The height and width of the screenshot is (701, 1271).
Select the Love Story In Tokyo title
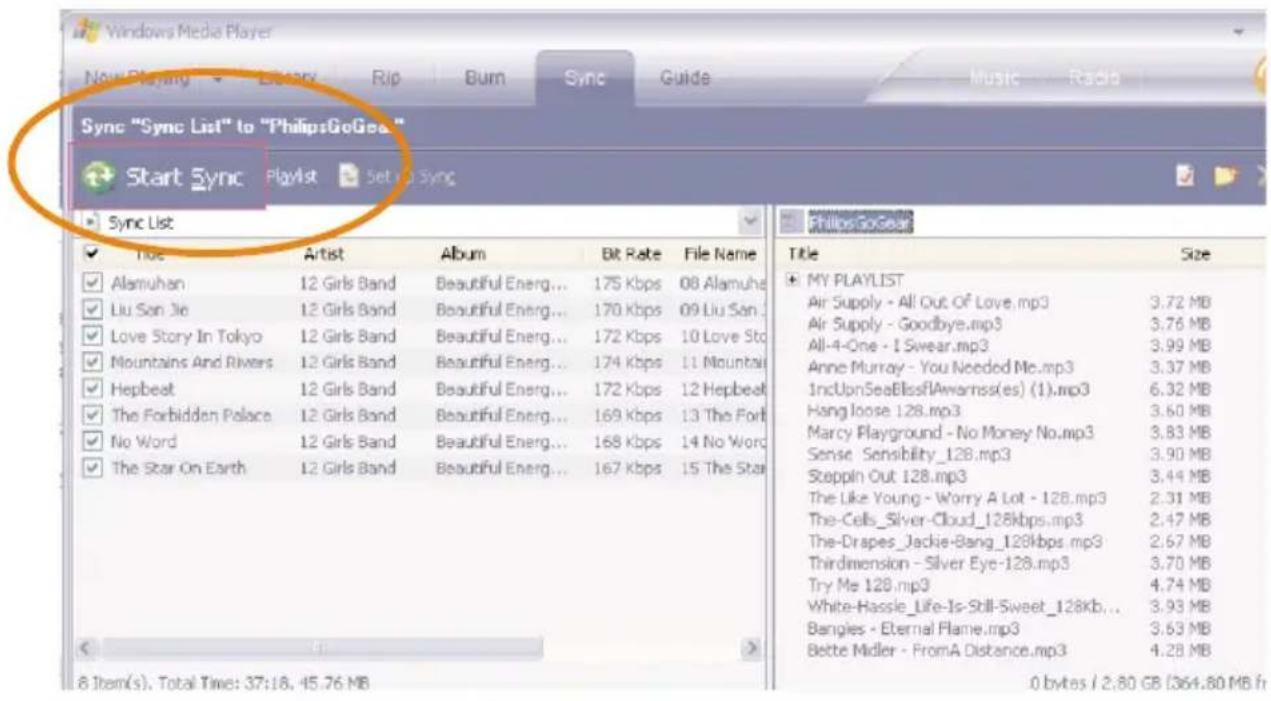pos(186,336)
